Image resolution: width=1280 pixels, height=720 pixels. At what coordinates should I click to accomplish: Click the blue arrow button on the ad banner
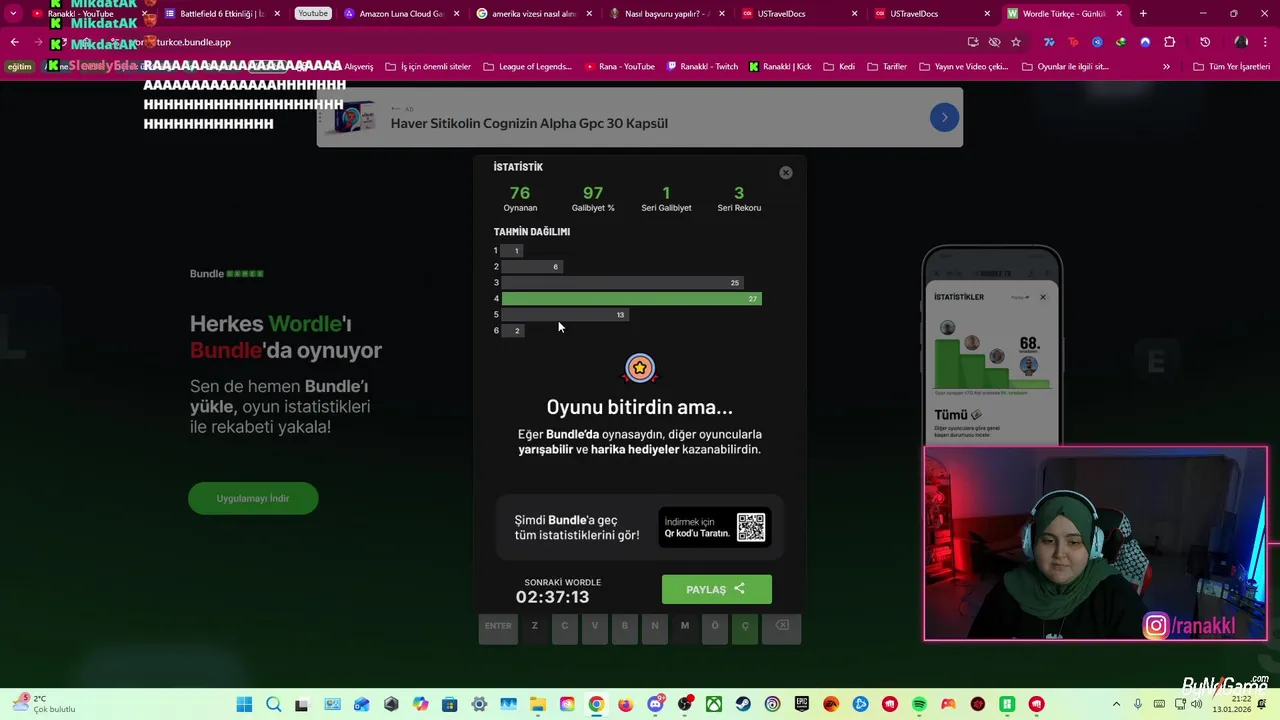pyautogui.click(x=944, y=117)
